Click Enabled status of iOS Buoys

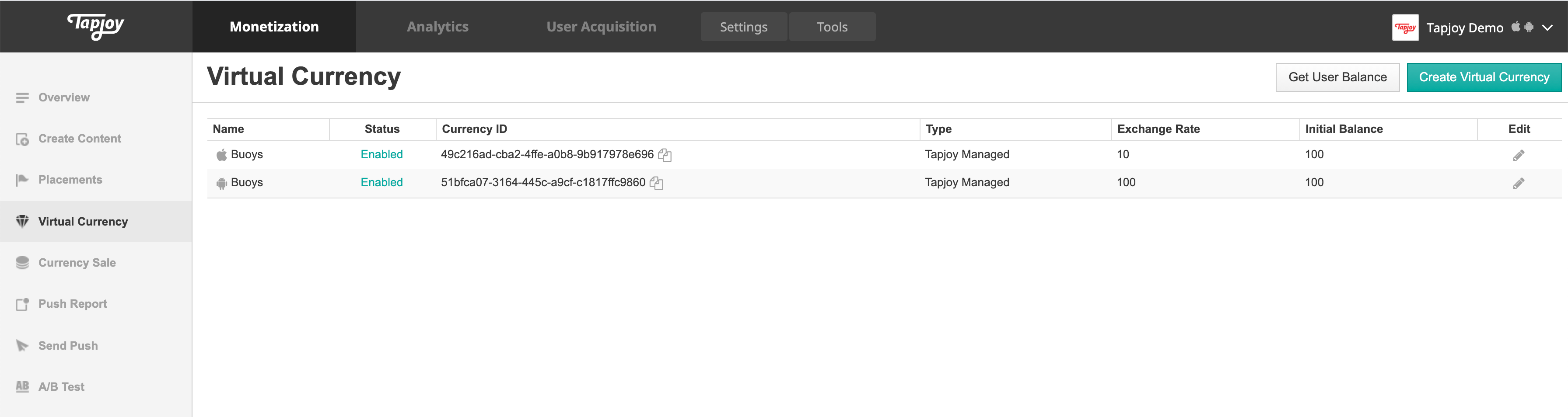click(381, 154)
